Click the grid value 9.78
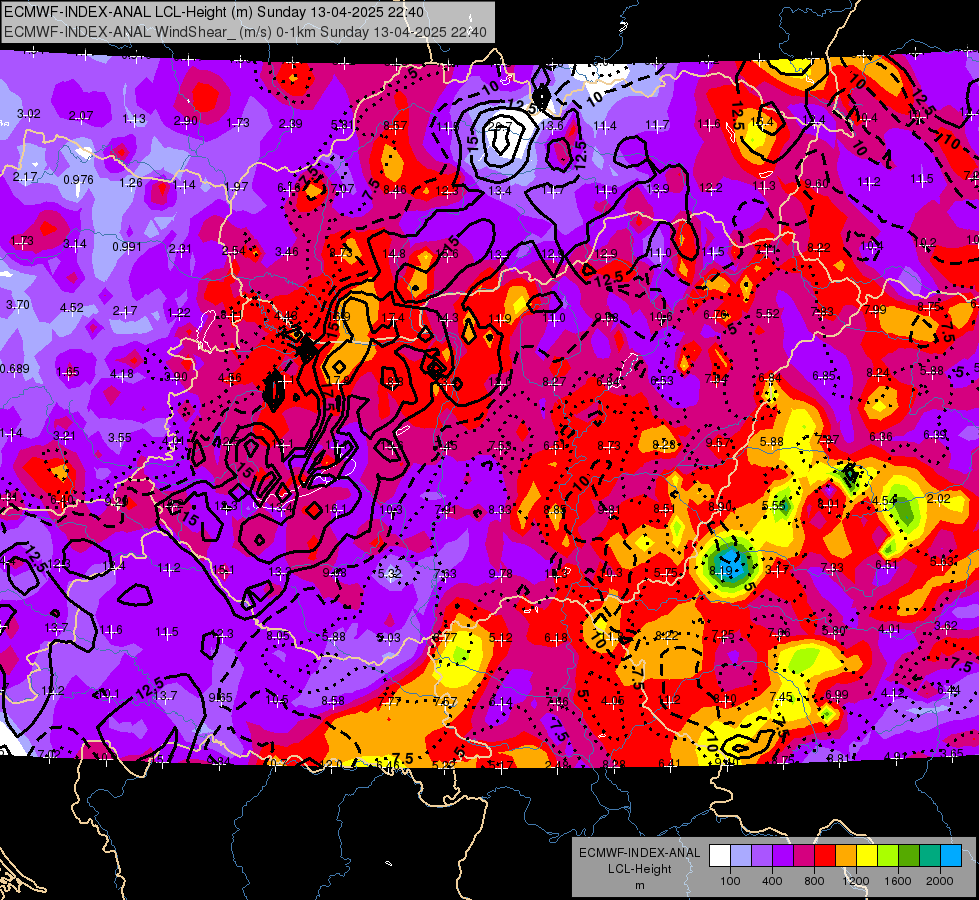The image size is (979, 900). (500, 574)
